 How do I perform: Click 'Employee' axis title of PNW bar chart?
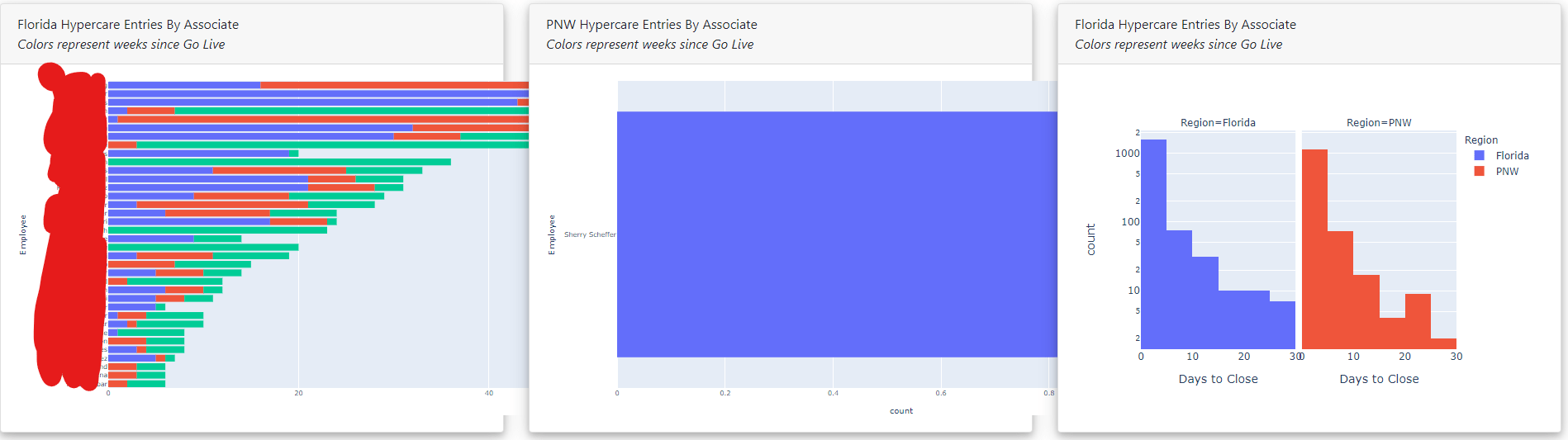(x=552, y=234)
